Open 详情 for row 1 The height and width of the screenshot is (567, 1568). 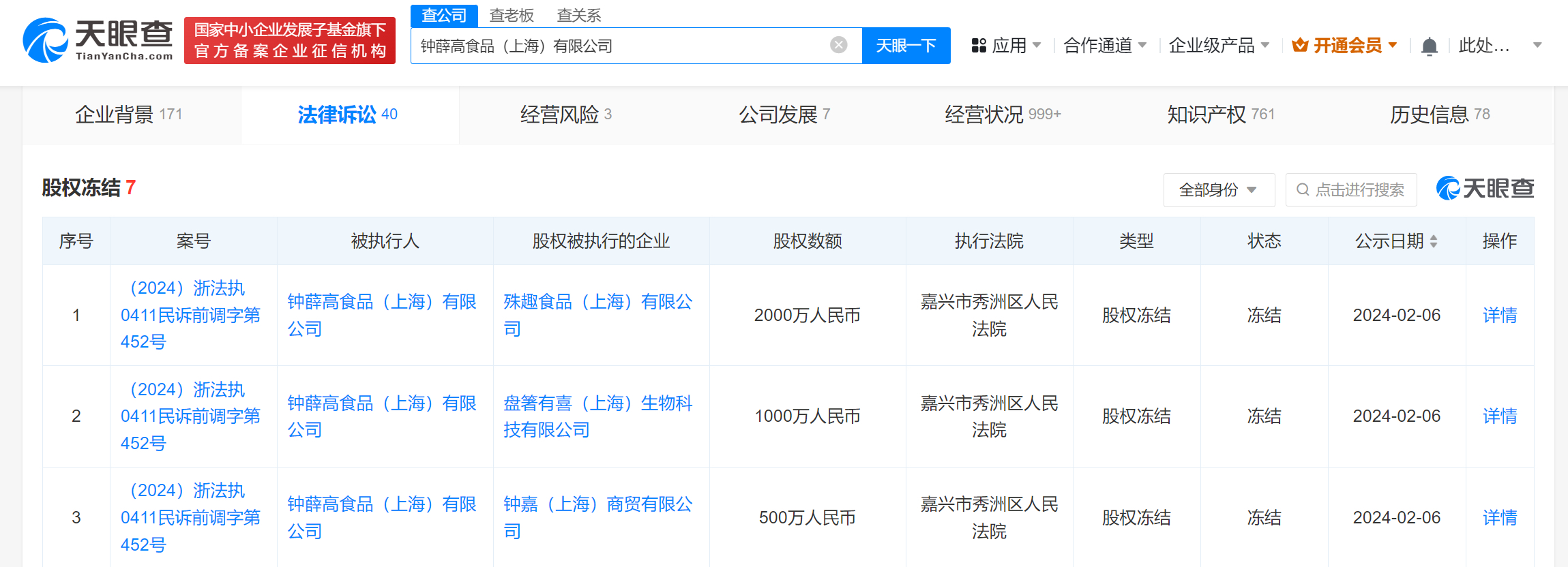click(x=1500, y=315)
